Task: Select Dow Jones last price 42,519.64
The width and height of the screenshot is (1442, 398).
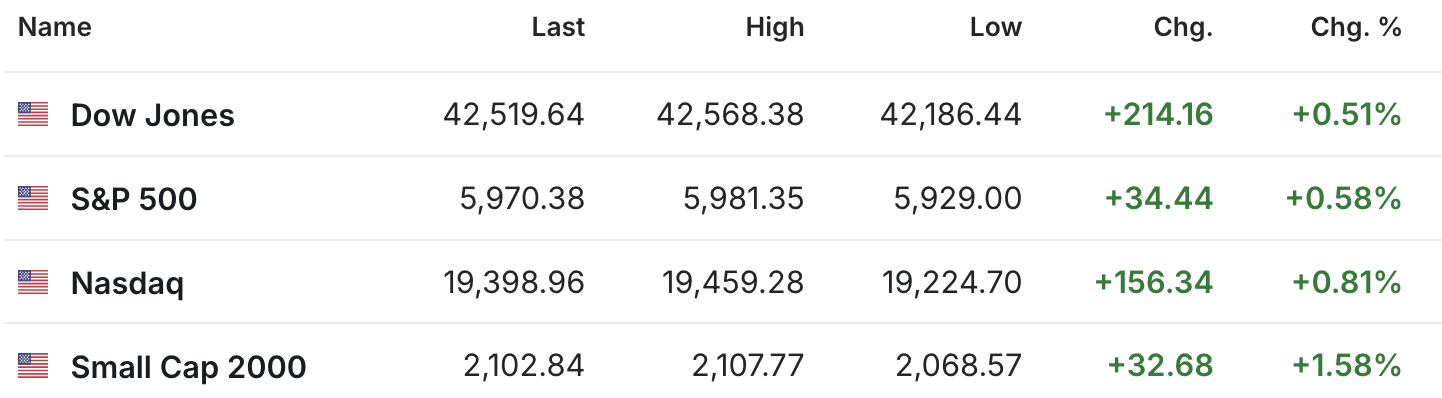Action: 514,115
